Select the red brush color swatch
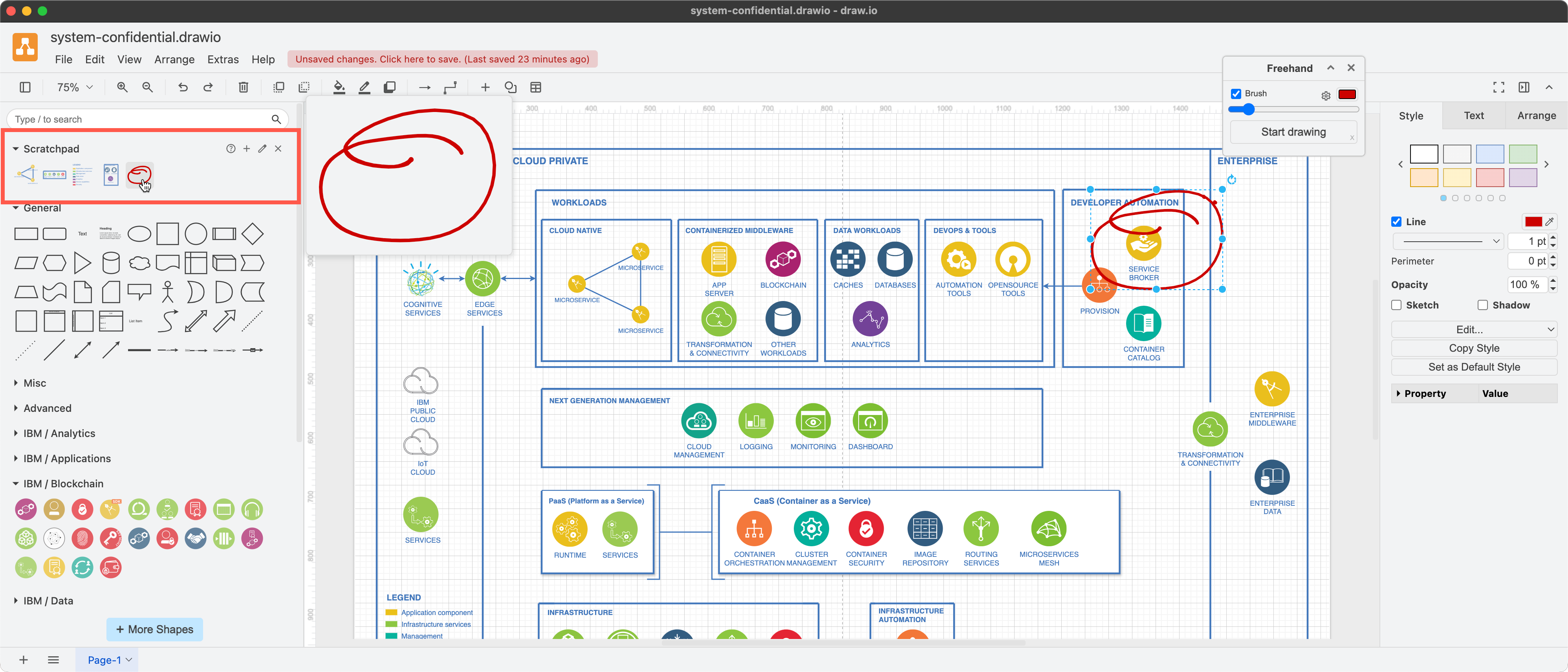The height and width of the screenshot is (672, 1568). [x=1348, y=94]
